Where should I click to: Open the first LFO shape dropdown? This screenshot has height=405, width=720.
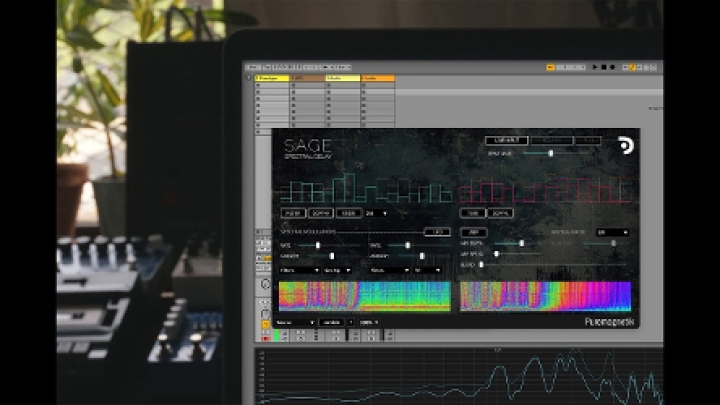[x=337, y=271]
